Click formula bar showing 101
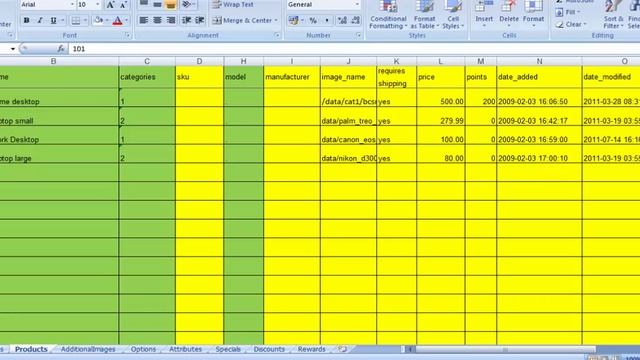The image size is (640, 360). click(354, 49)
